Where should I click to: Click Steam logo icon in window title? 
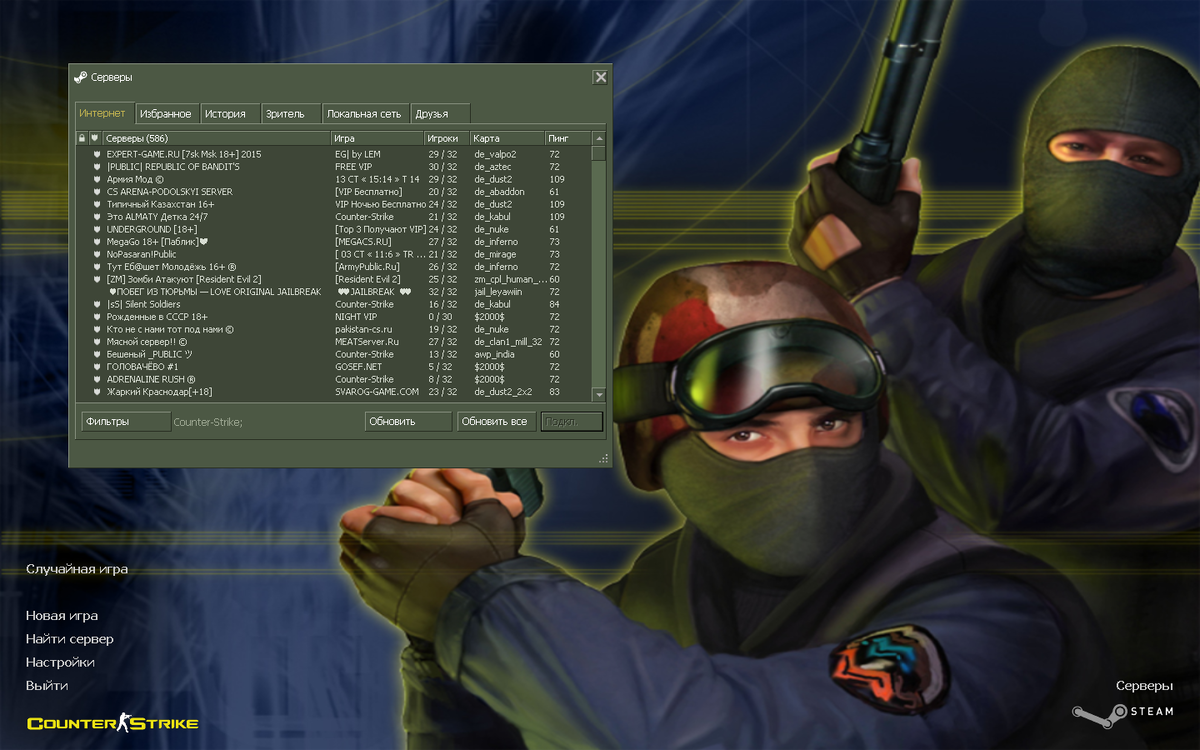tap(80, 77)
